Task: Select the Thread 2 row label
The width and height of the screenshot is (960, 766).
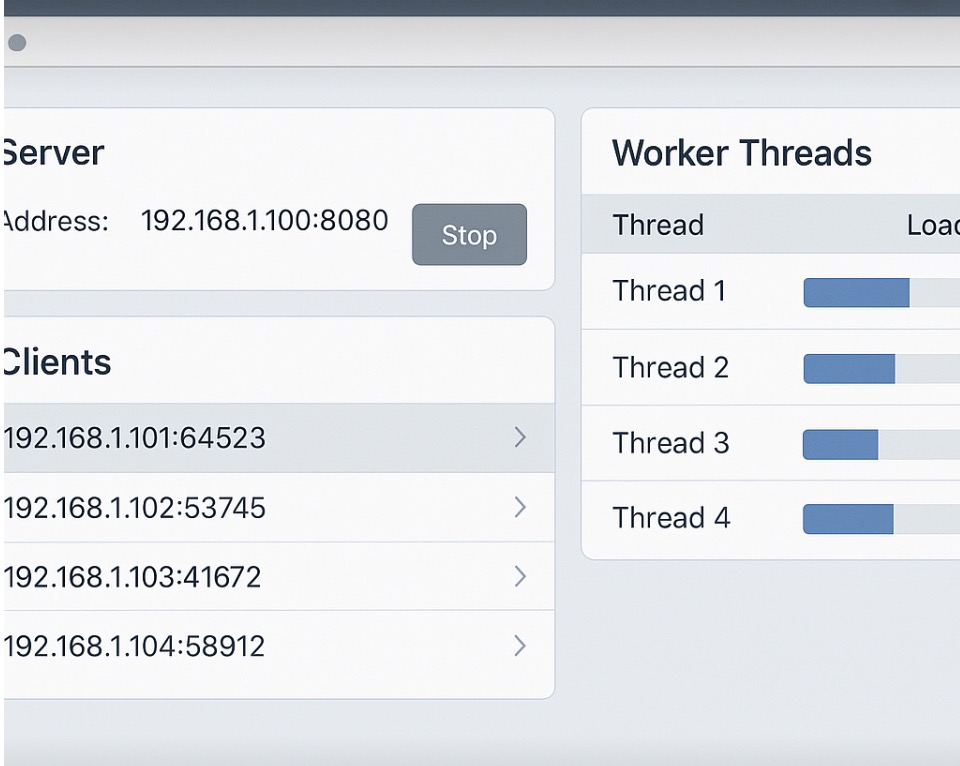Action: (x=671, y=367)
